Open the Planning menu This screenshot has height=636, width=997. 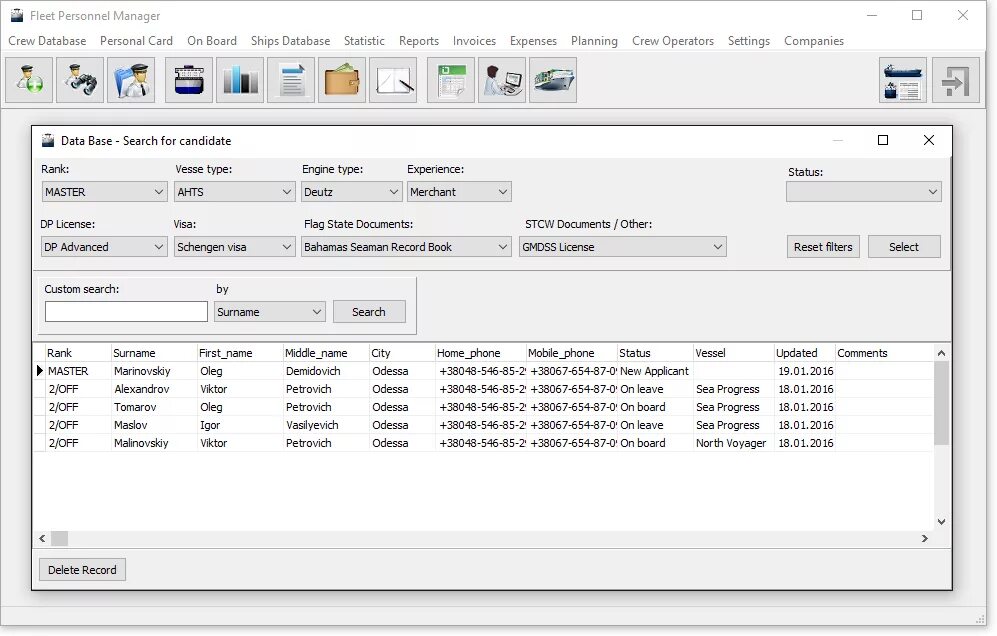pyautogui.click(x=594, y=41)
